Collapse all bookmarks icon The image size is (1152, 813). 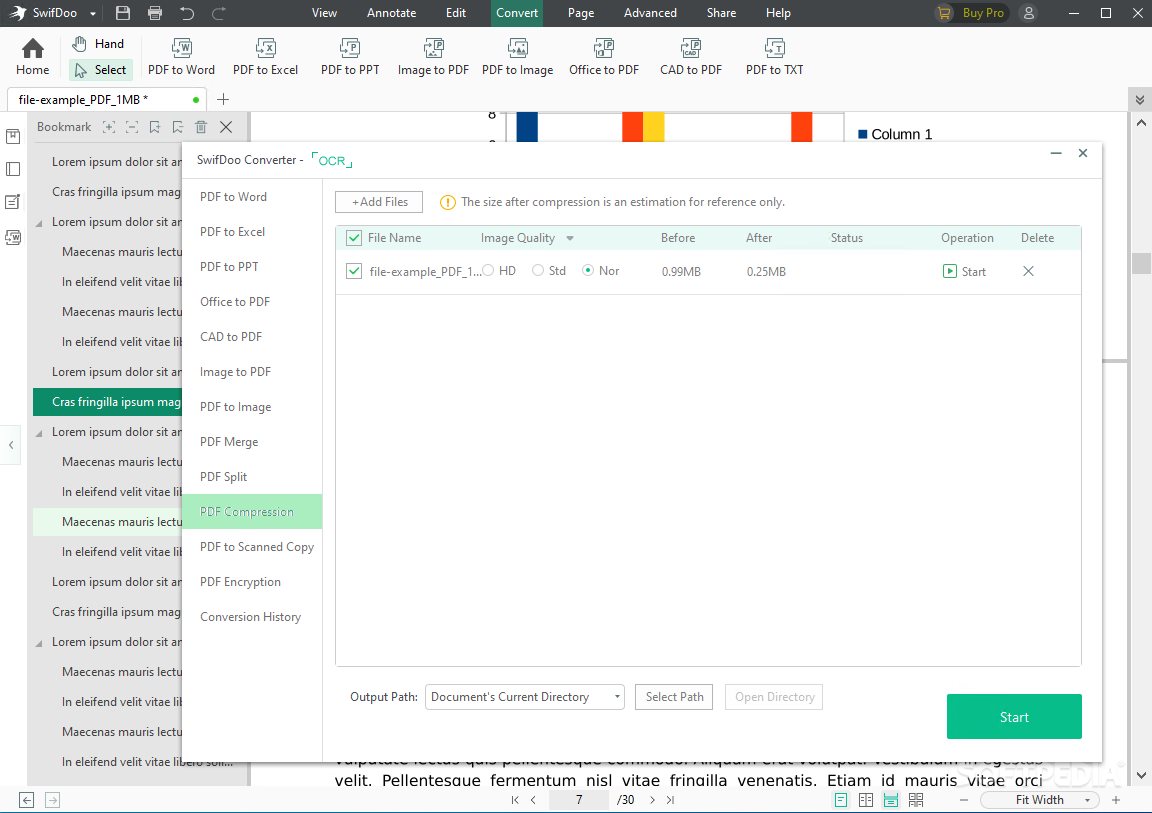pyautogui.click(x=132, y=127)
